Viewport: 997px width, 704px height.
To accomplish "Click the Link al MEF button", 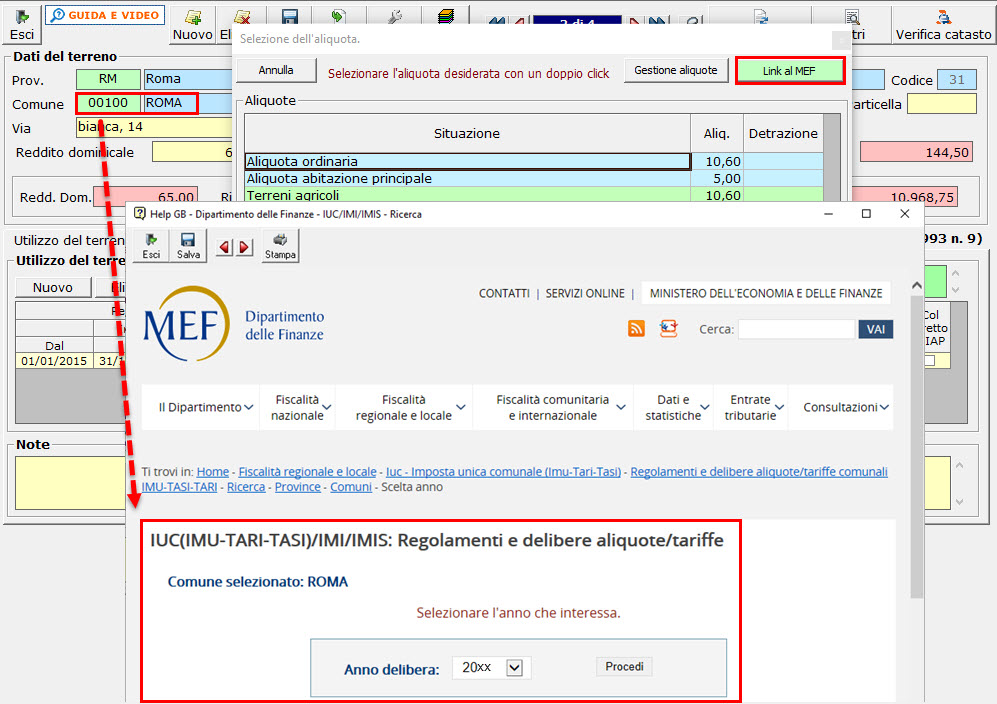I will (789, 71).
